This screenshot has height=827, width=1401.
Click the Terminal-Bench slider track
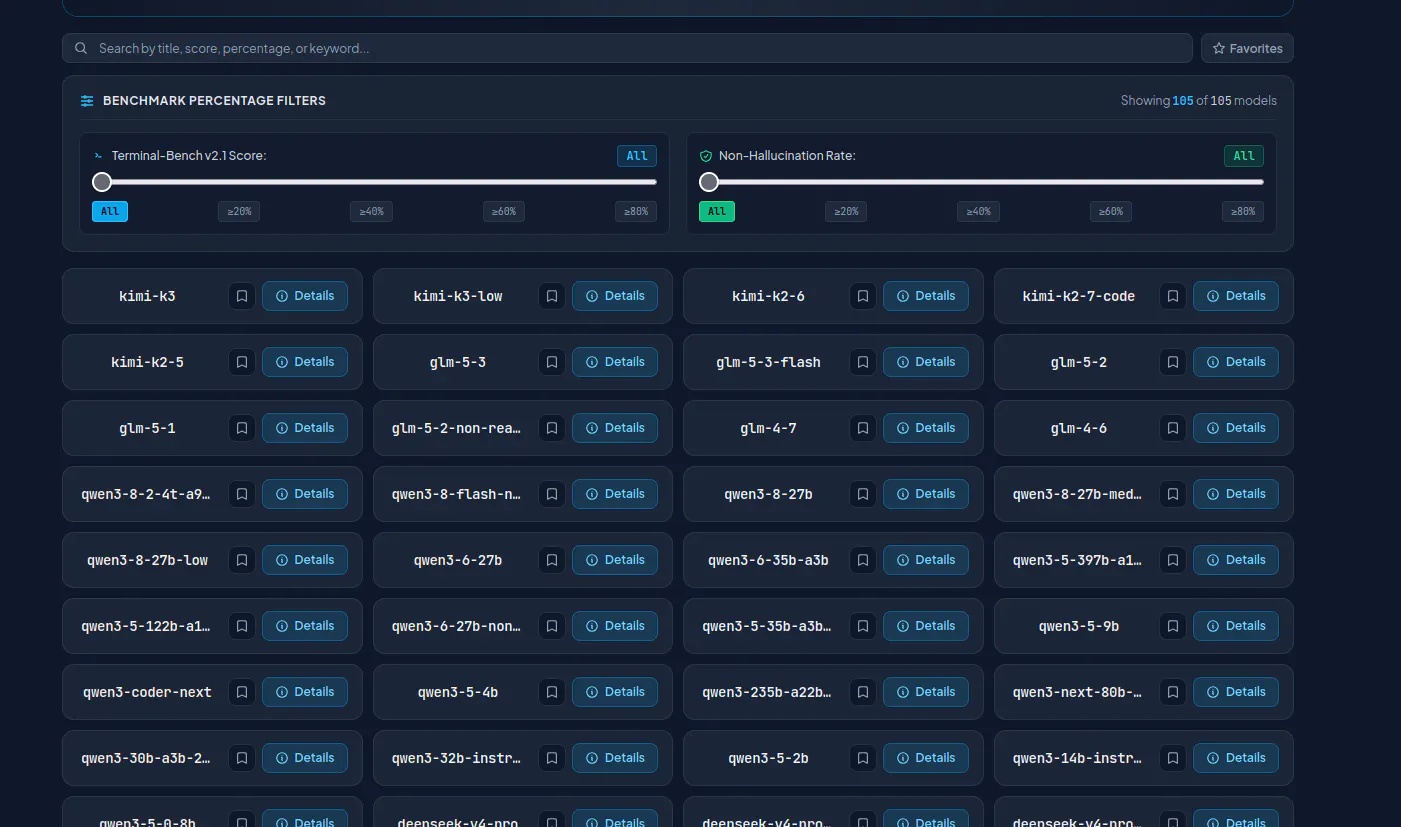[x=375, y=182]
